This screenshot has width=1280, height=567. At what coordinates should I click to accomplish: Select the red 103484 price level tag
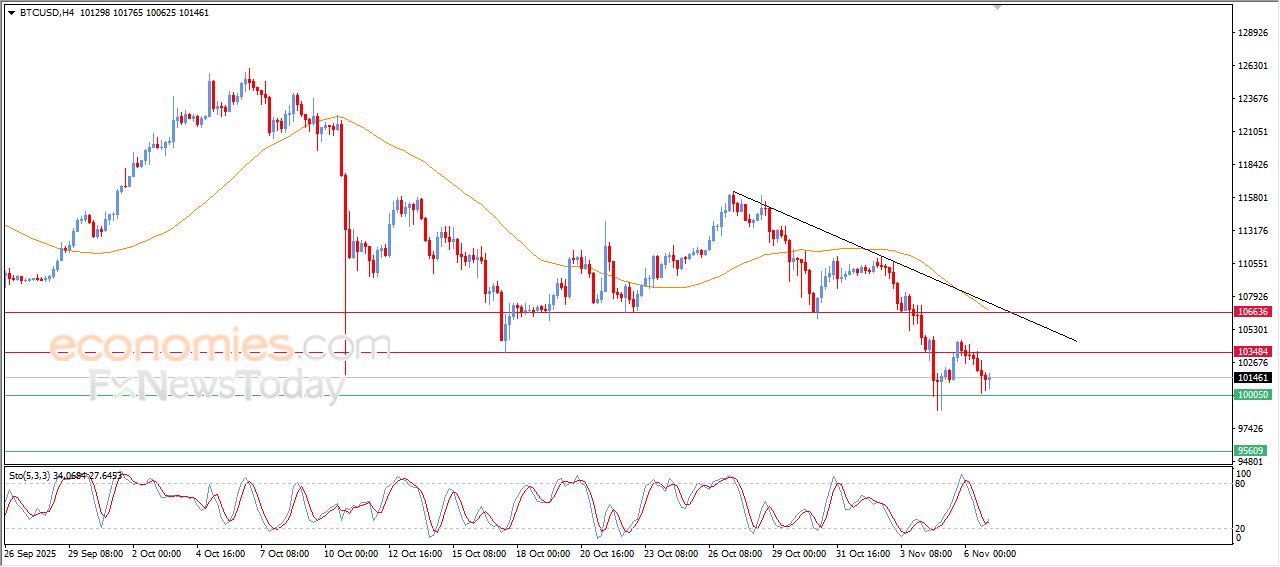[1253, 352]
